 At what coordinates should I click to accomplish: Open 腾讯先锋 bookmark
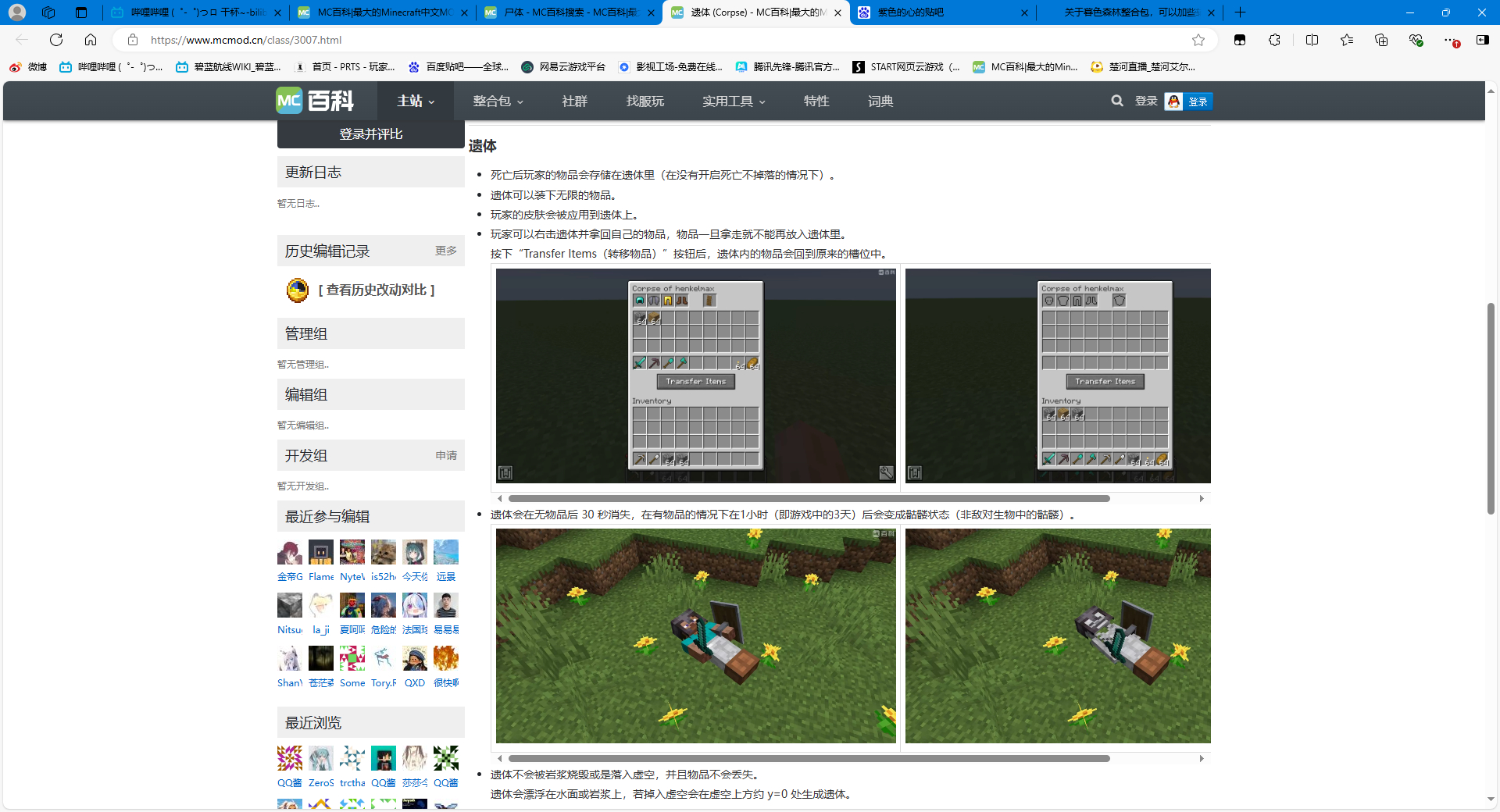coord(787,67)
